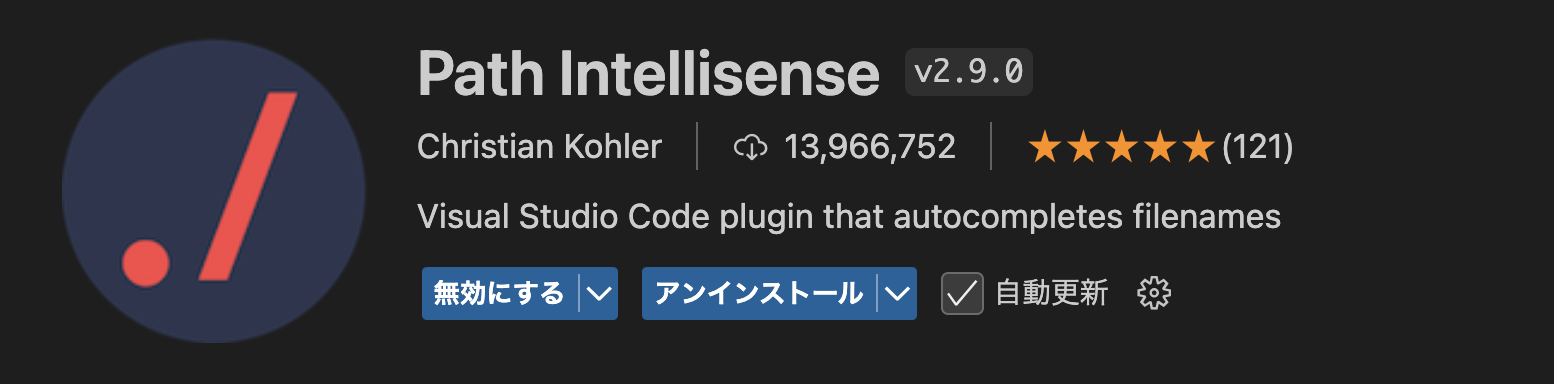Expand the arrow beside アンインストール
Viewport: 1554px width, 384px height.
point(898,294)
